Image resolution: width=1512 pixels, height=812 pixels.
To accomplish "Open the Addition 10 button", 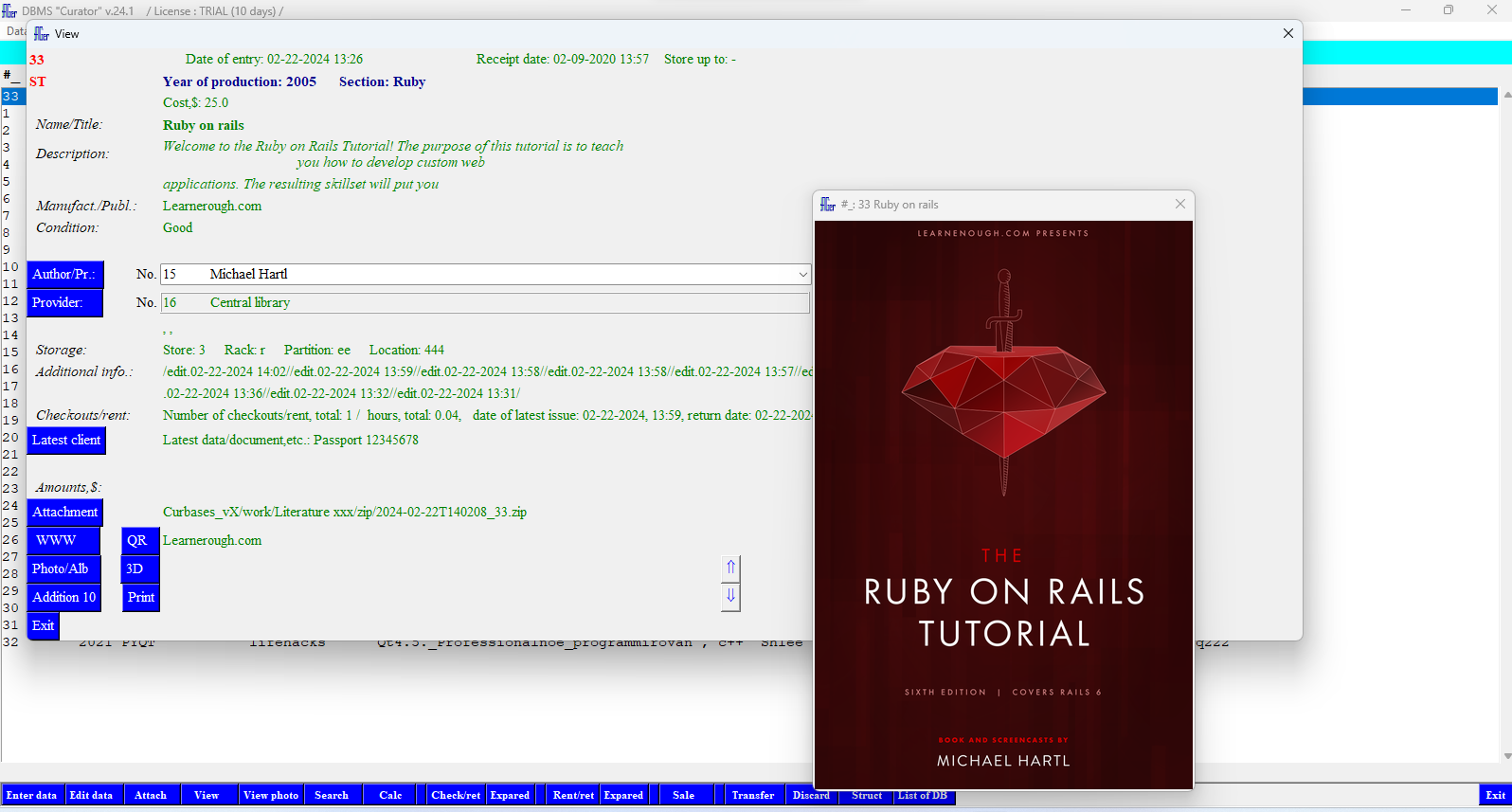I will tap(63, 598).
